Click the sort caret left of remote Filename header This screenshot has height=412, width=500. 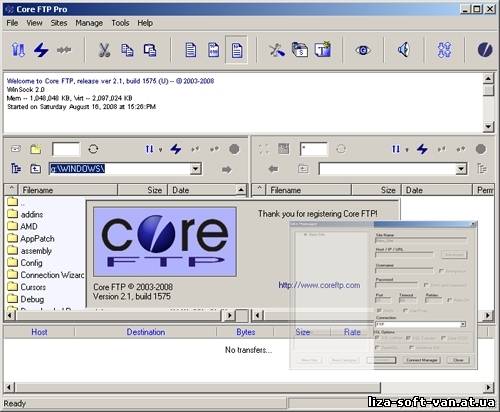[x=259, y=189]
